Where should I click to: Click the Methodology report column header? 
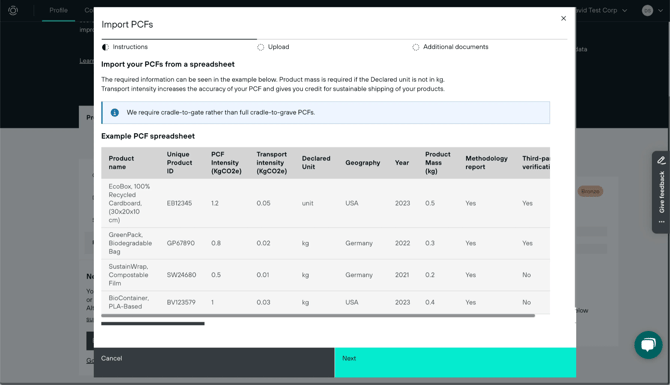tap(486, 163)
